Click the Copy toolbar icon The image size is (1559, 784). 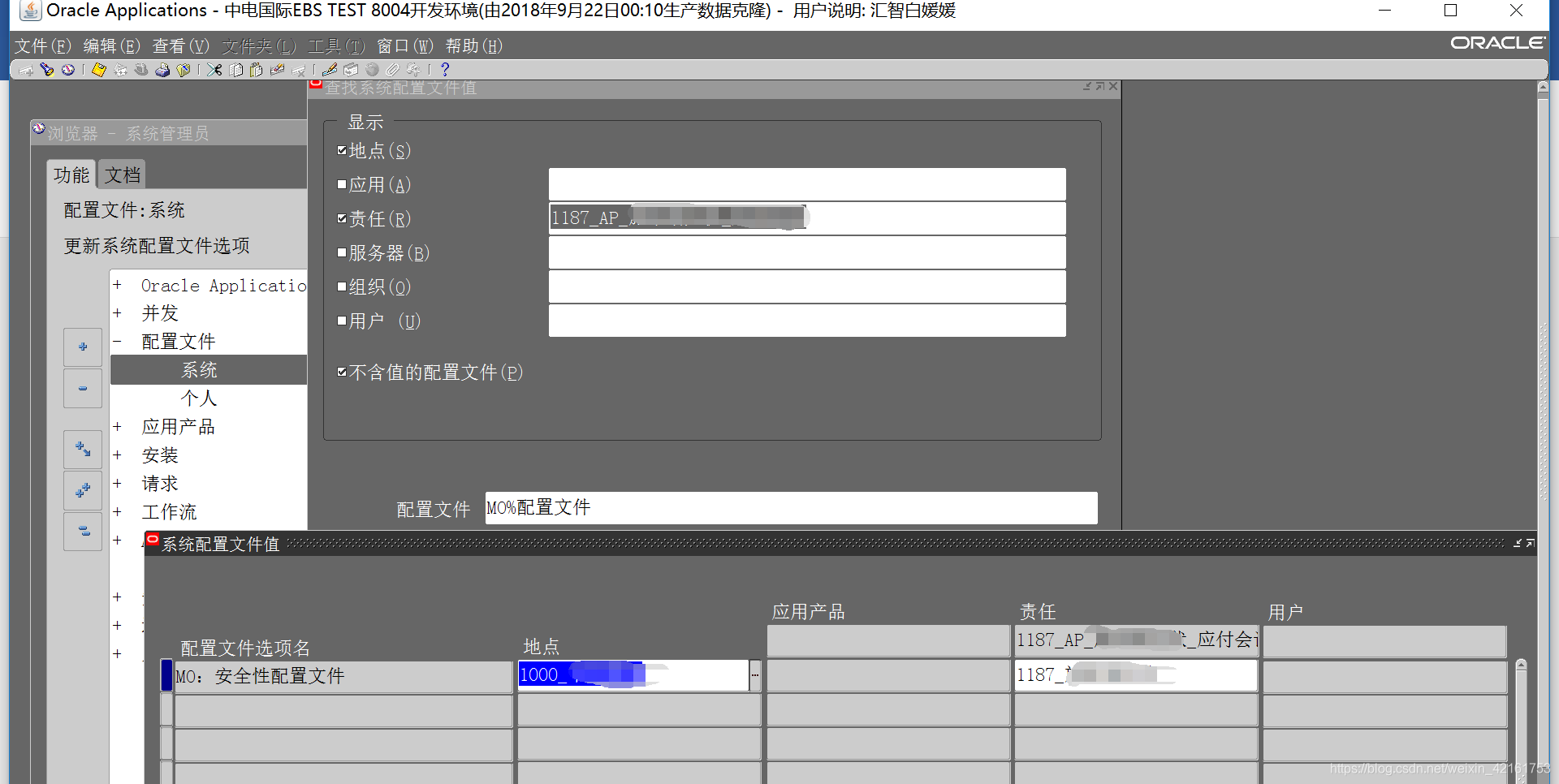click(x=235, y=70)
